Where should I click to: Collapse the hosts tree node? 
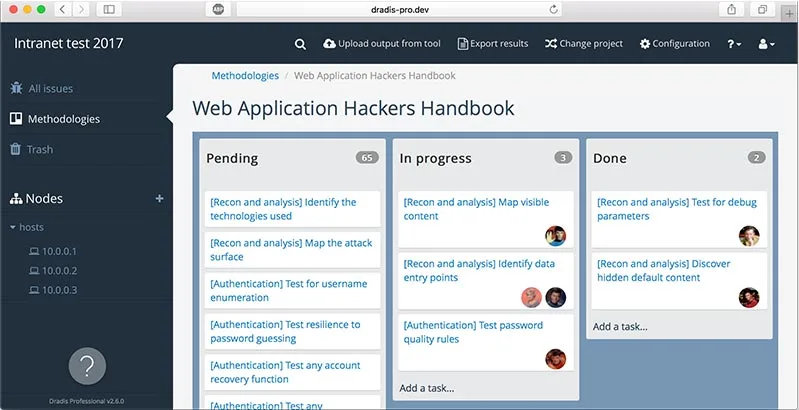13,227
